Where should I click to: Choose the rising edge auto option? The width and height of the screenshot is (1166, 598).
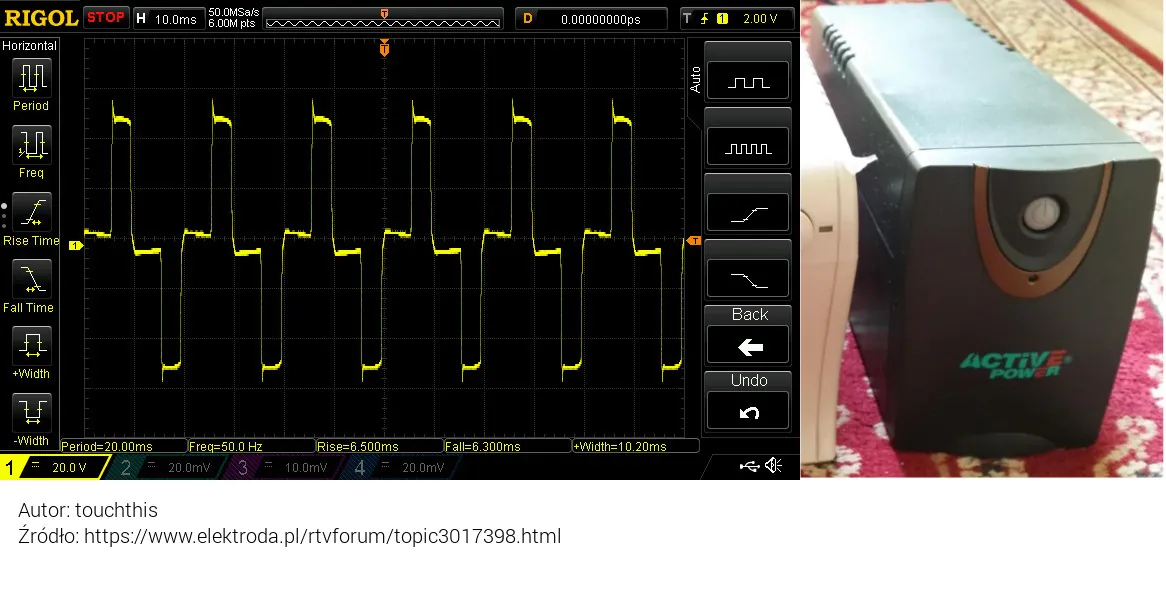tap(748, 213)
